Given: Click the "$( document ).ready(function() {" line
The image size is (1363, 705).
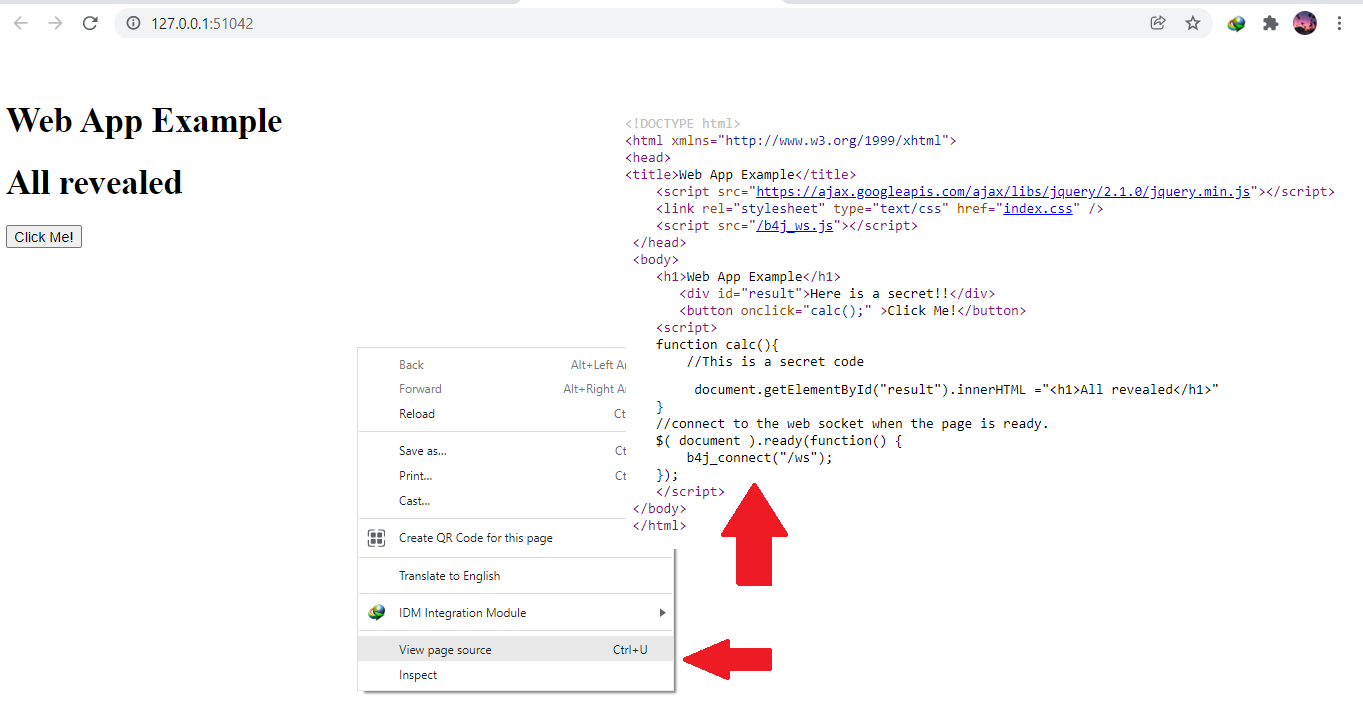Looking at the screenshot, I should click(779, 440).
